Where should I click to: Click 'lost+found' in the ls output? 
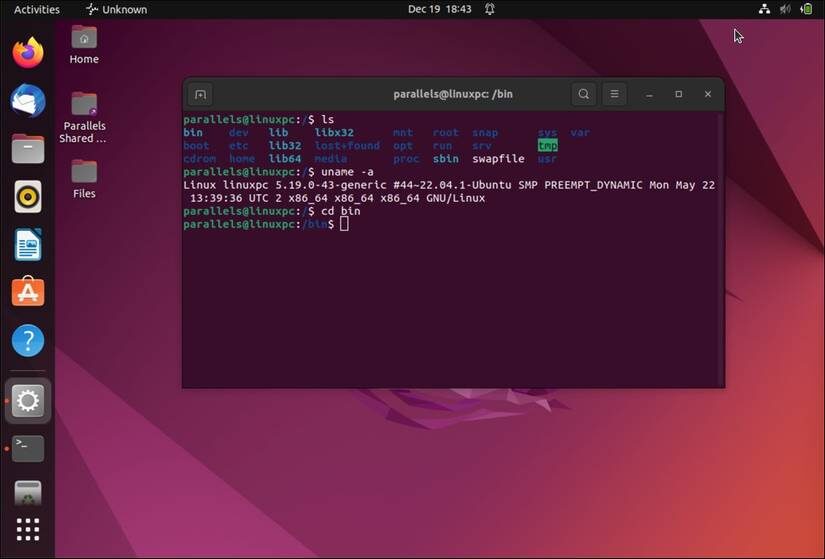(x=347, y=146)
